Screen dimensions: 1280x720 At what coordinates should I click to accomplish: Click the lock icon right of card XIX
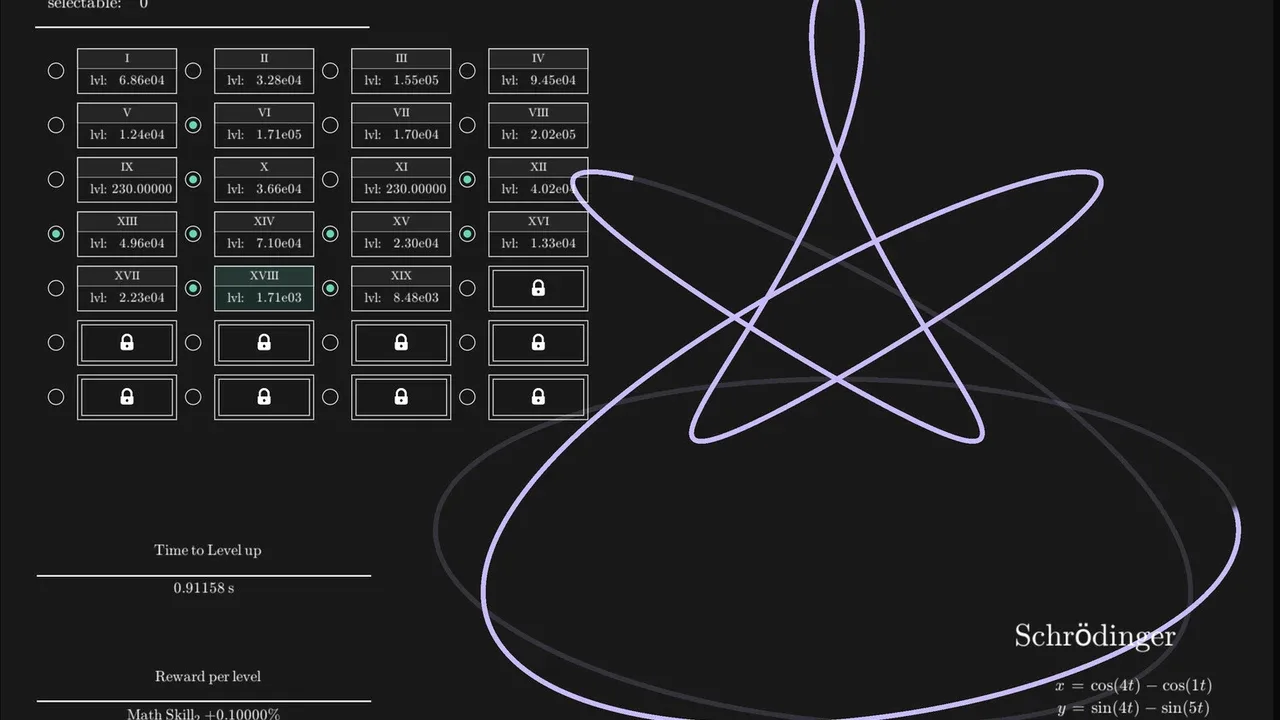[x=538, y=288]
